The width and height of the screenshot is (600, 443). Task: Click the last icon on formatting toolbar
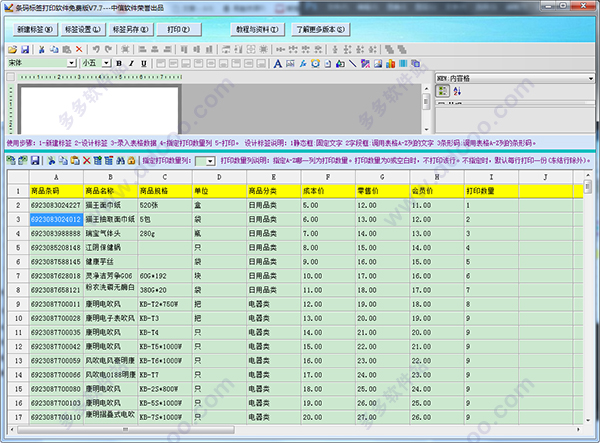(x=416, y=64)
